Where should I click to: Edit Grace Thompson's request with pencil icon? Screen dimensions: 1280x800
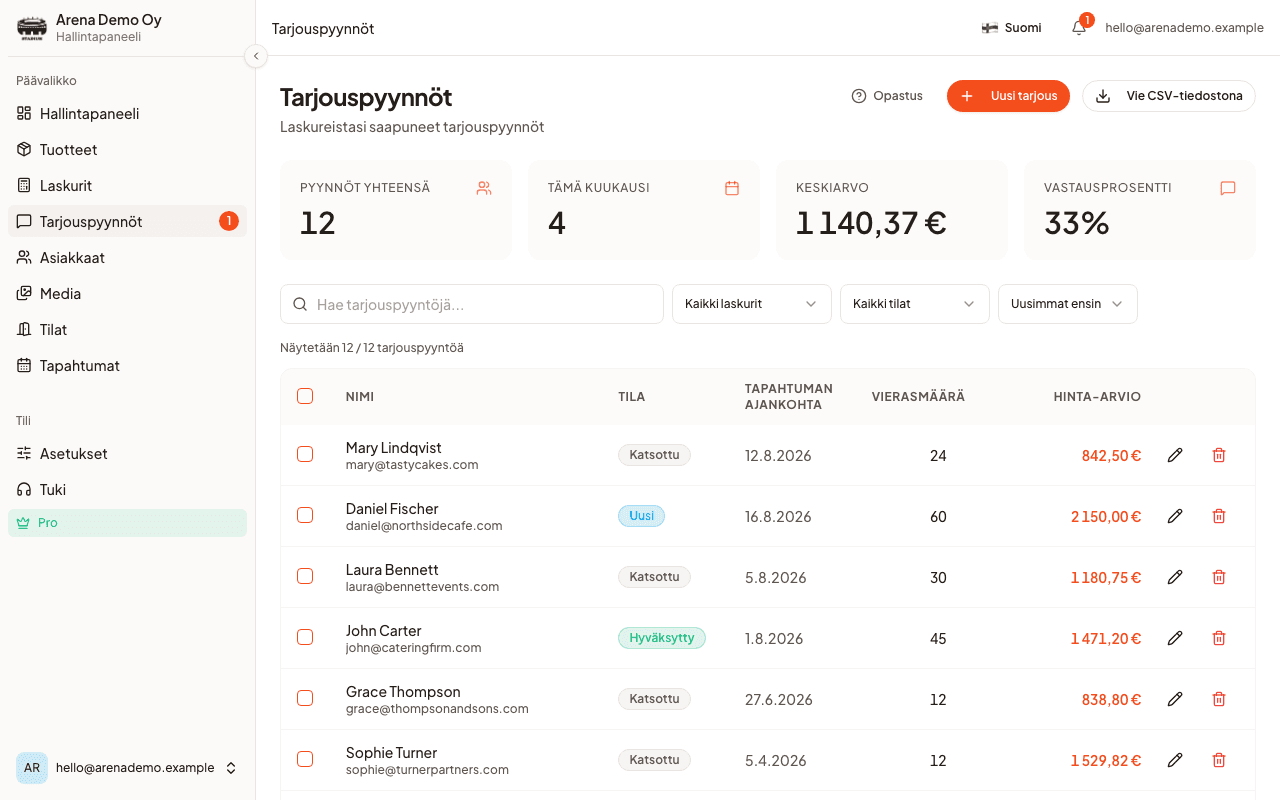(x=1175, y=699)
